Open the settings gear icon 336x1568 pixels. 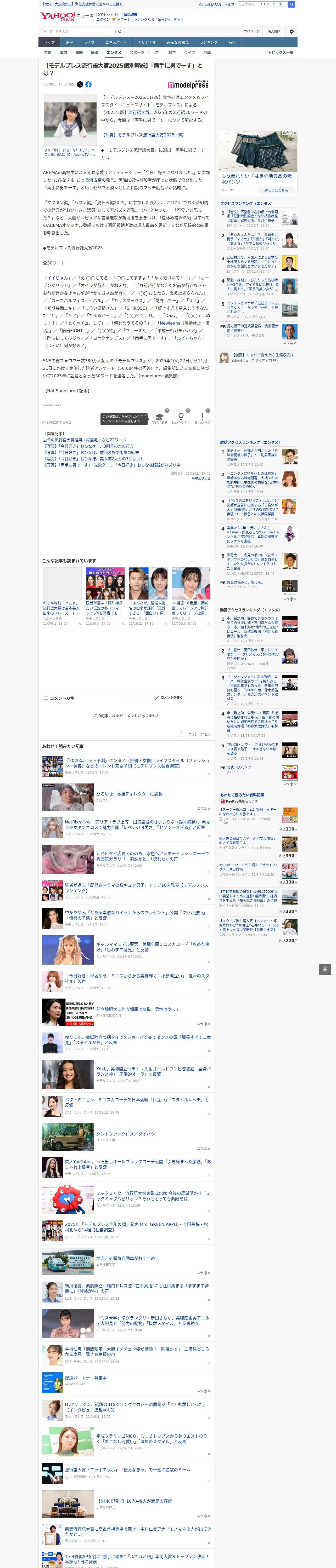point(292,32)
